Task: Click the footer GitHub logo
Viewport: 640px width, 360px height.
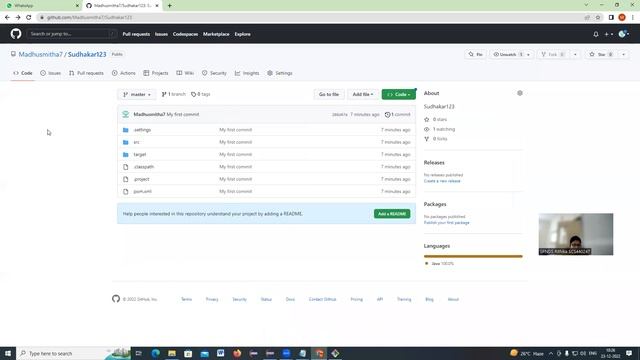Action: [x=116, y=299]
